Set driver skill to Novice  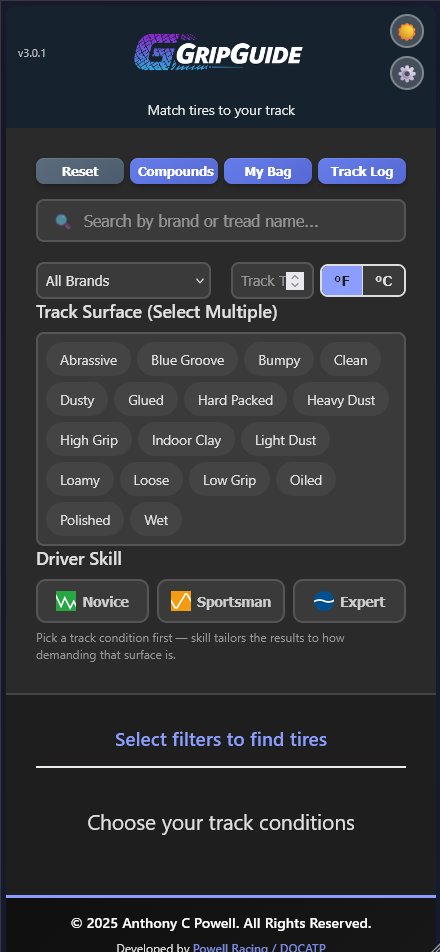[92, 601]
